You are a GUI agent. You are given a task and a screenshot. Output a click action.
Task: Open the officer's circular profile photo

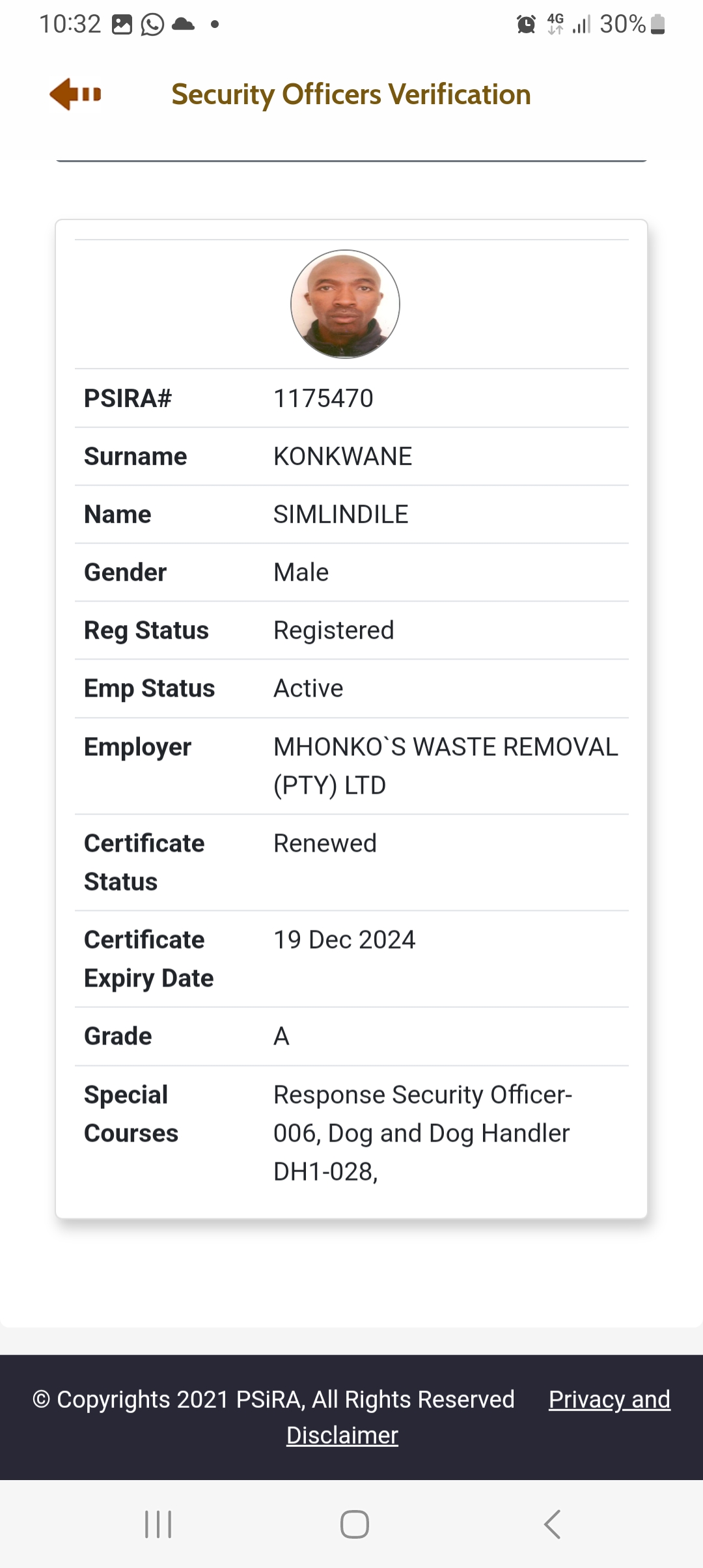(x=345, y=304)
